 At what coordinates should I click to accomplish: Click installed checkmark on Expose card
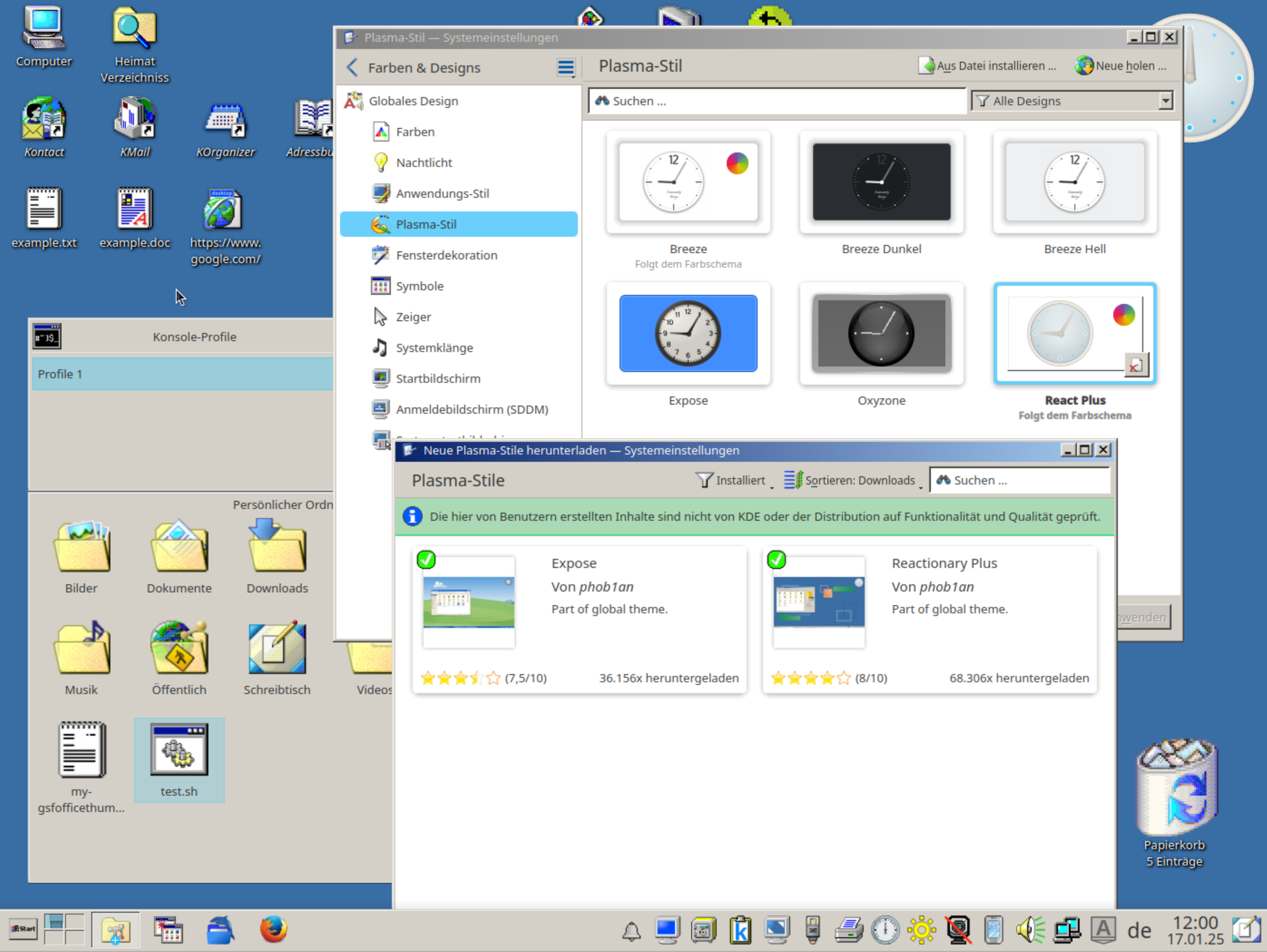pyautogui.click(x=427, y=560)
